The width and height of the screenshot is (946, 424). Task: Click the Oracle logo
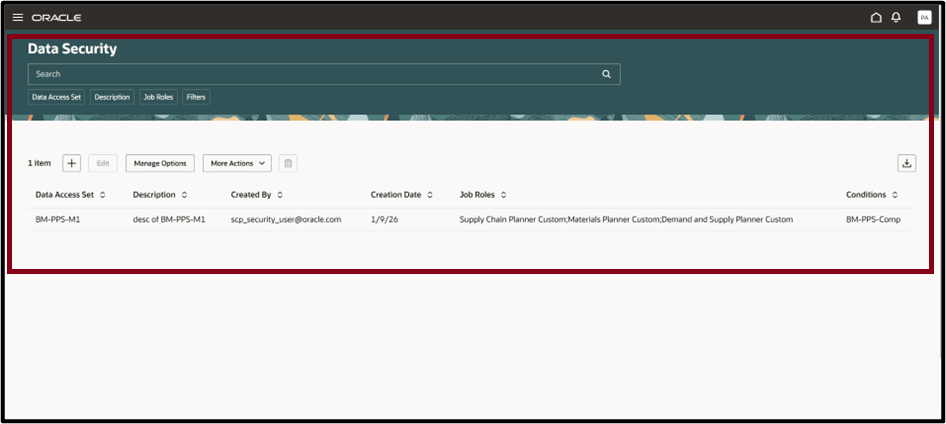(57, 17)
